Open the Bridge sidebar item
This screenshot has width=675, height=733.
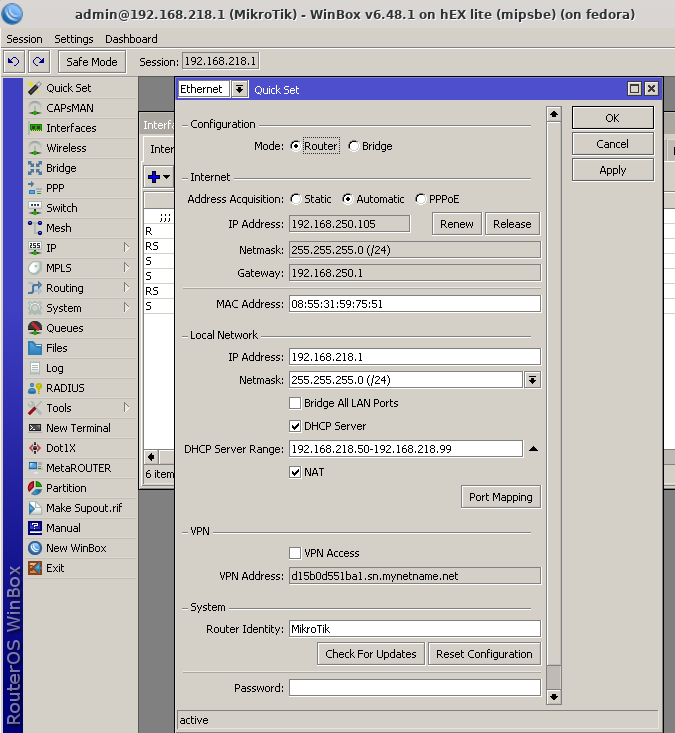[80, 168]
